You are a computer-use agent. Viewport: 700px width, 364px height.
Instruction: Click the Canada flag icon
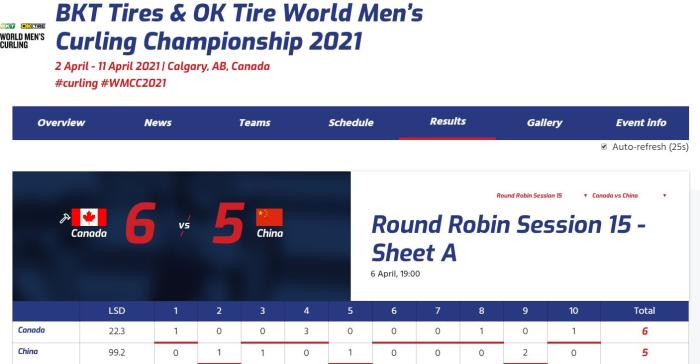pyautogui.click(x=89, y=217)
